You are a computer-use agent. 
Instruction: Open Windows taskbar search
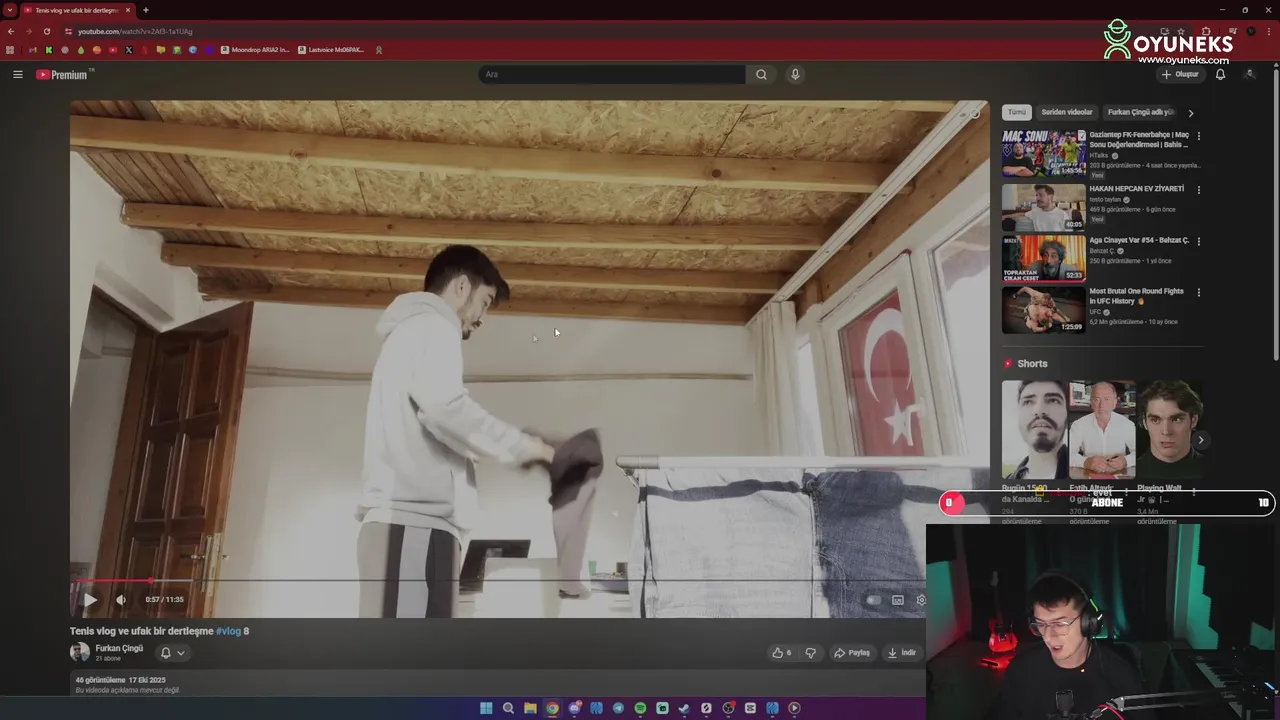(508, 708)
